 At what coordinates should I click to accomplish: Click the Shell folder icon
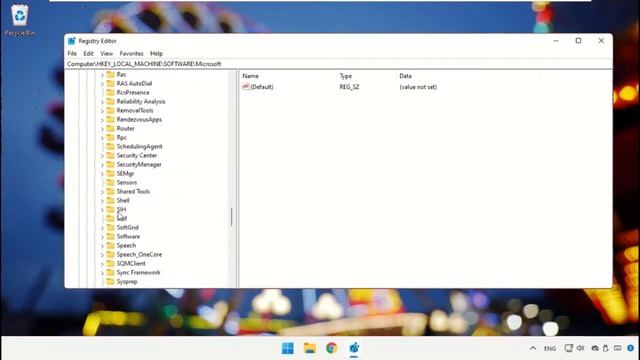click(110, 200)
